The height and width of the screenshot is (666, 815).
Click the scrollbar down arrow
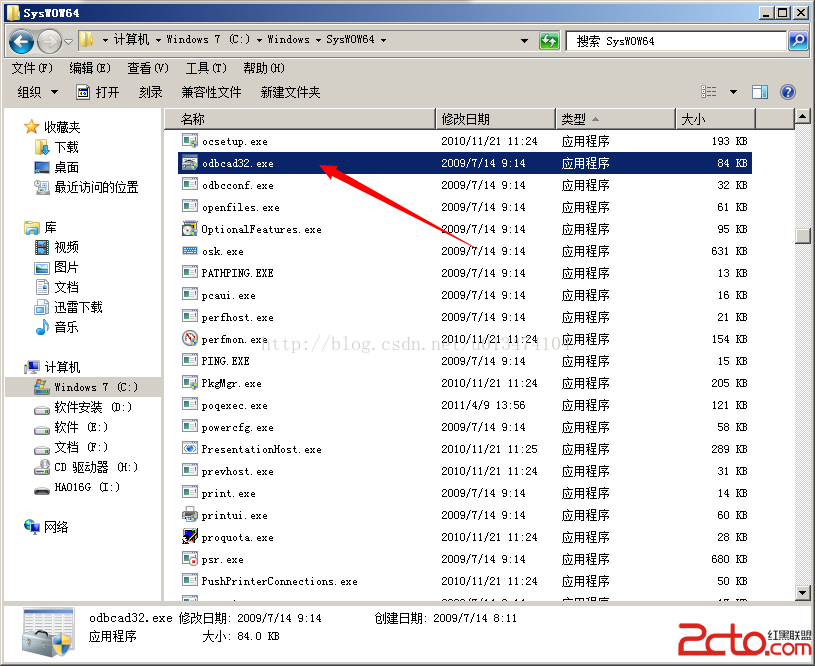[802, 592]
